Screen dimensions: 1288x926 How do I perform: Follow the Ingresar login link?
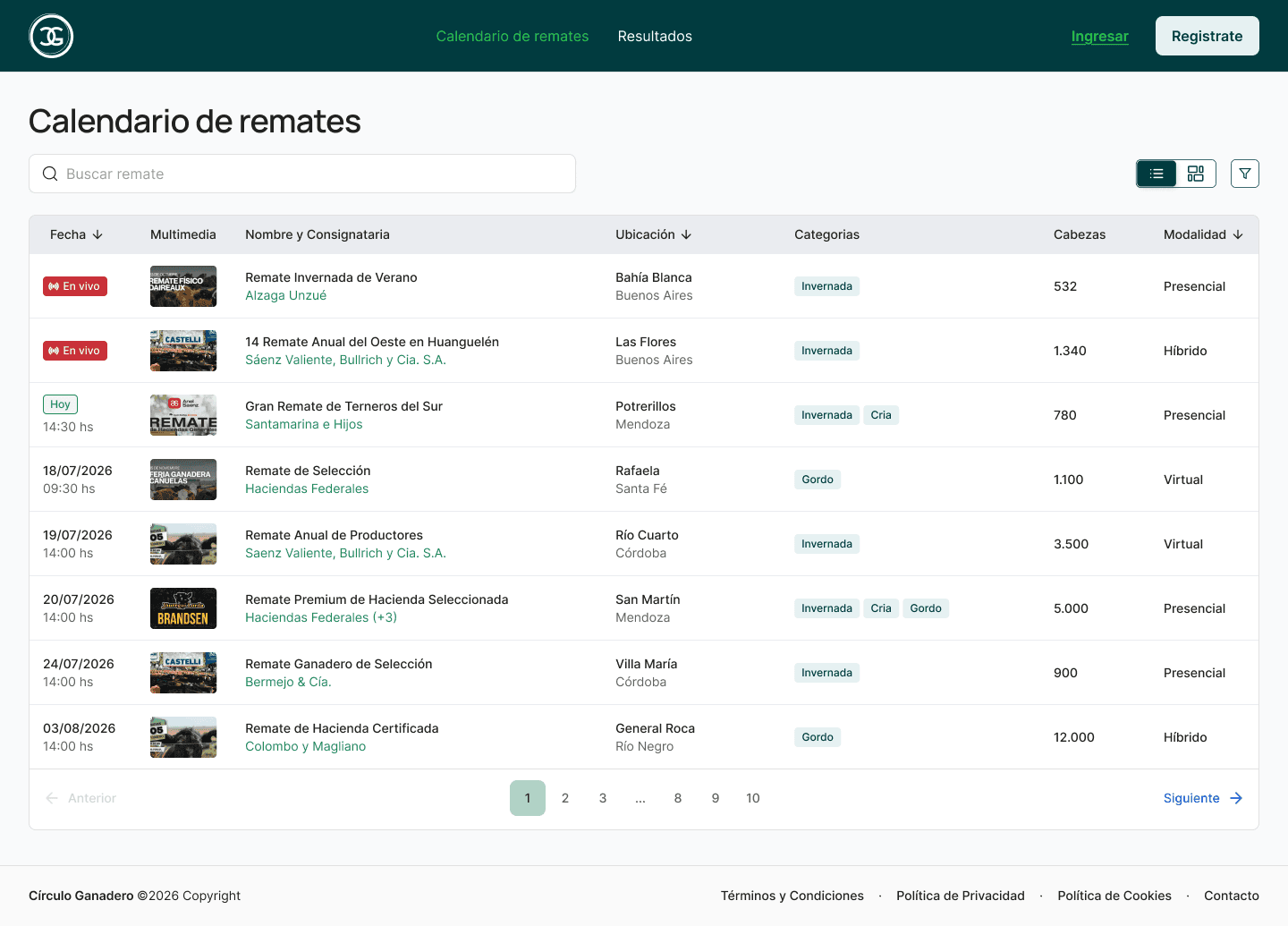click(1100, 36)
